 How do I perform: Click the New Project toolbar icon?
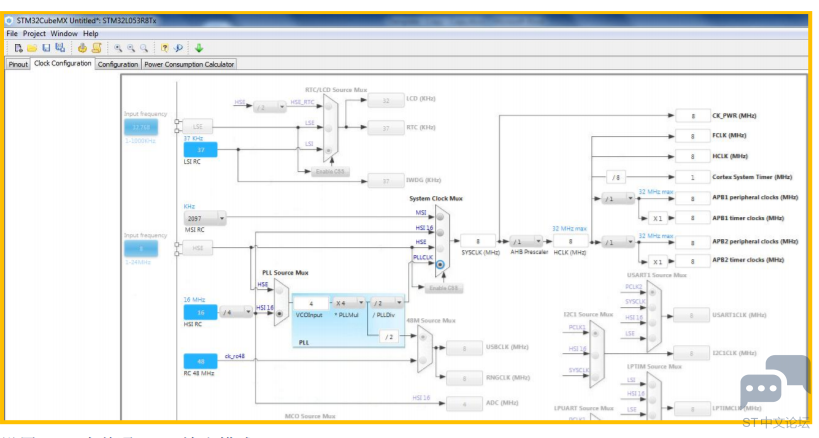coord(18,48)
